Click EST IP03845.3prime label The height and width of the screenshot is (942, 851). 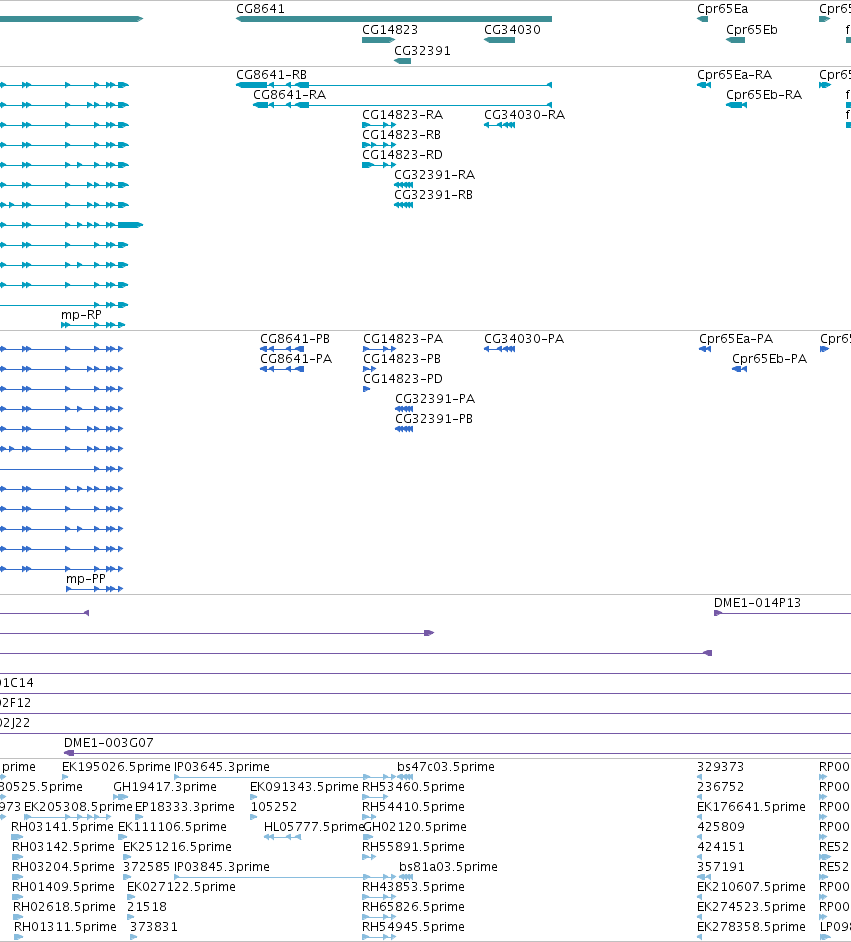tap(222, 867)
